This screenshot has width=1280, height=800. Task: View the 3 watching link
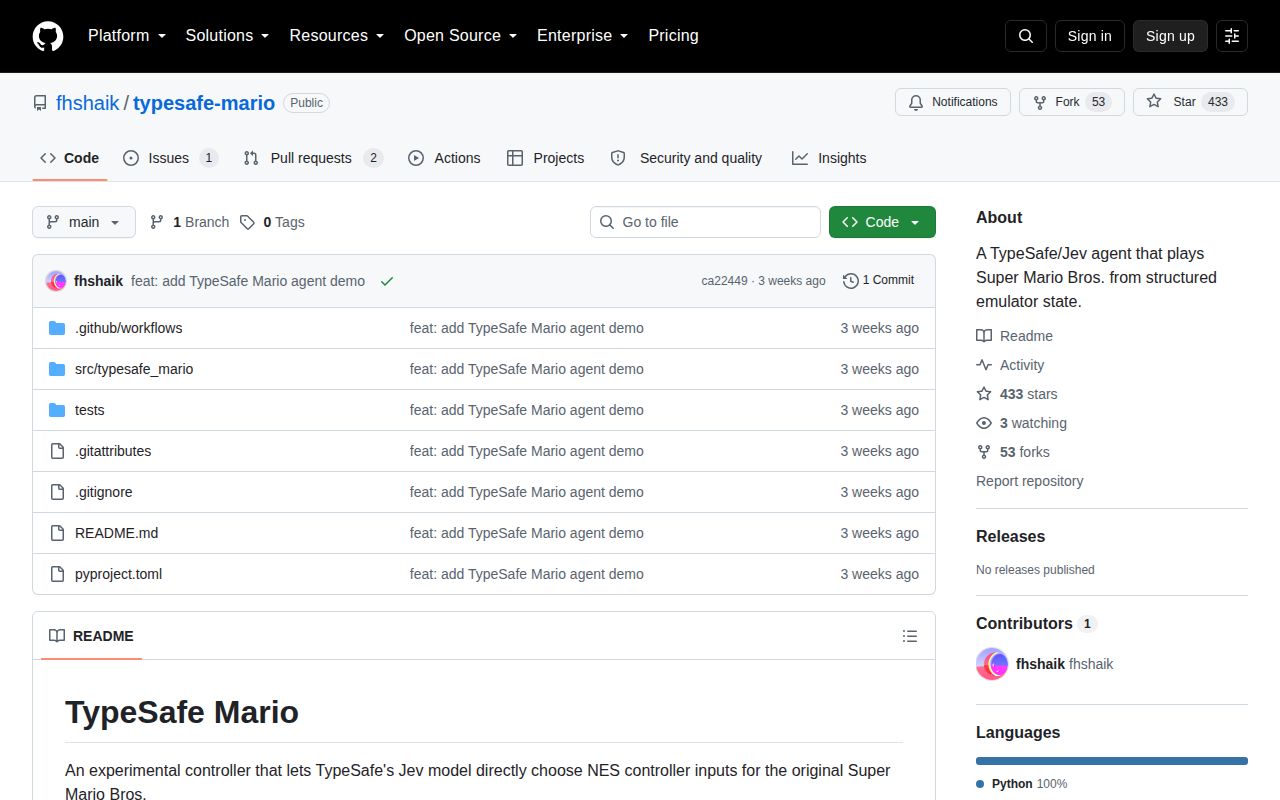click(1021, 423)
